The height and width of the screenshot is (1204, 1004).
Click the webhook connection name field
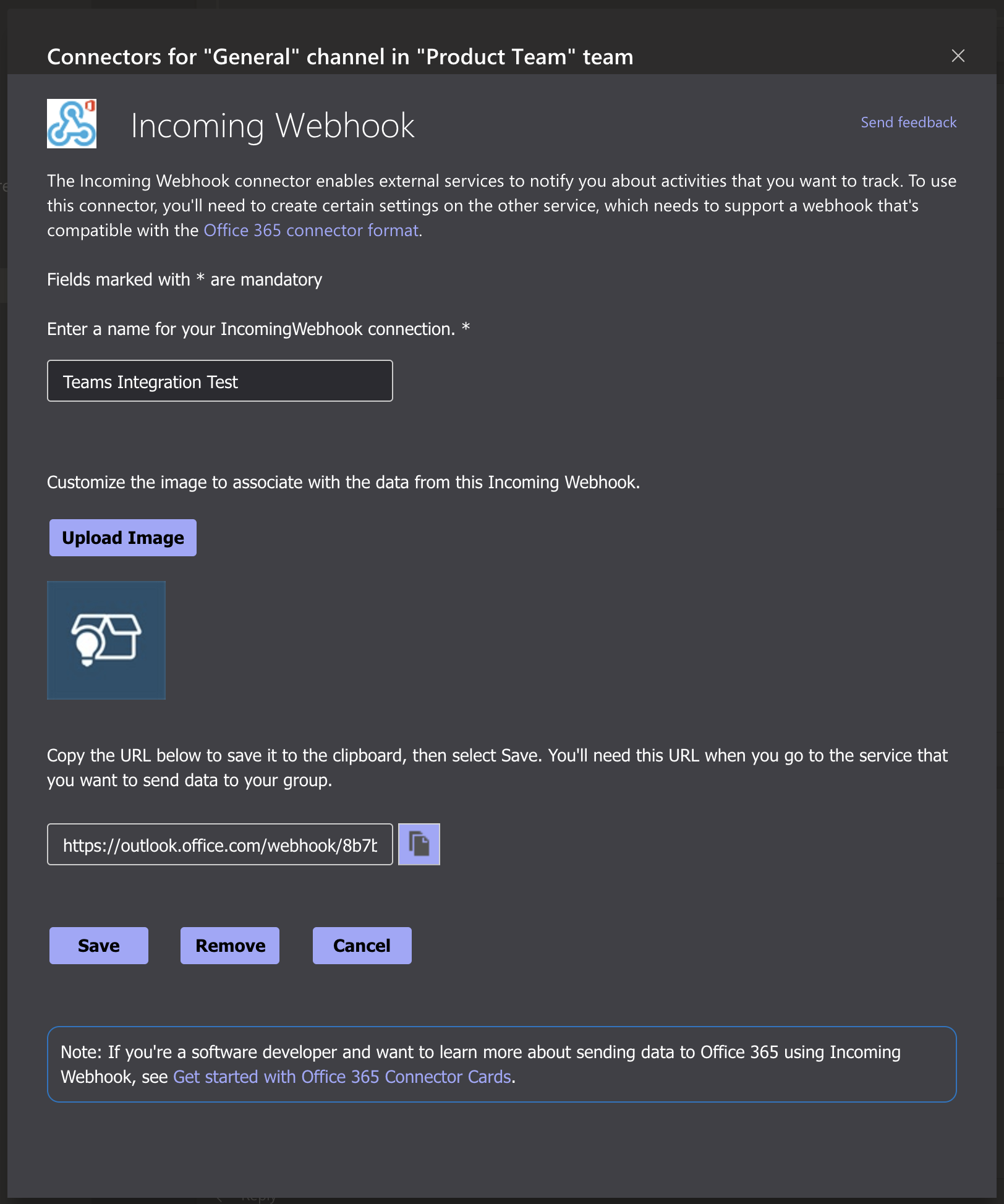(x=220, y=381)
